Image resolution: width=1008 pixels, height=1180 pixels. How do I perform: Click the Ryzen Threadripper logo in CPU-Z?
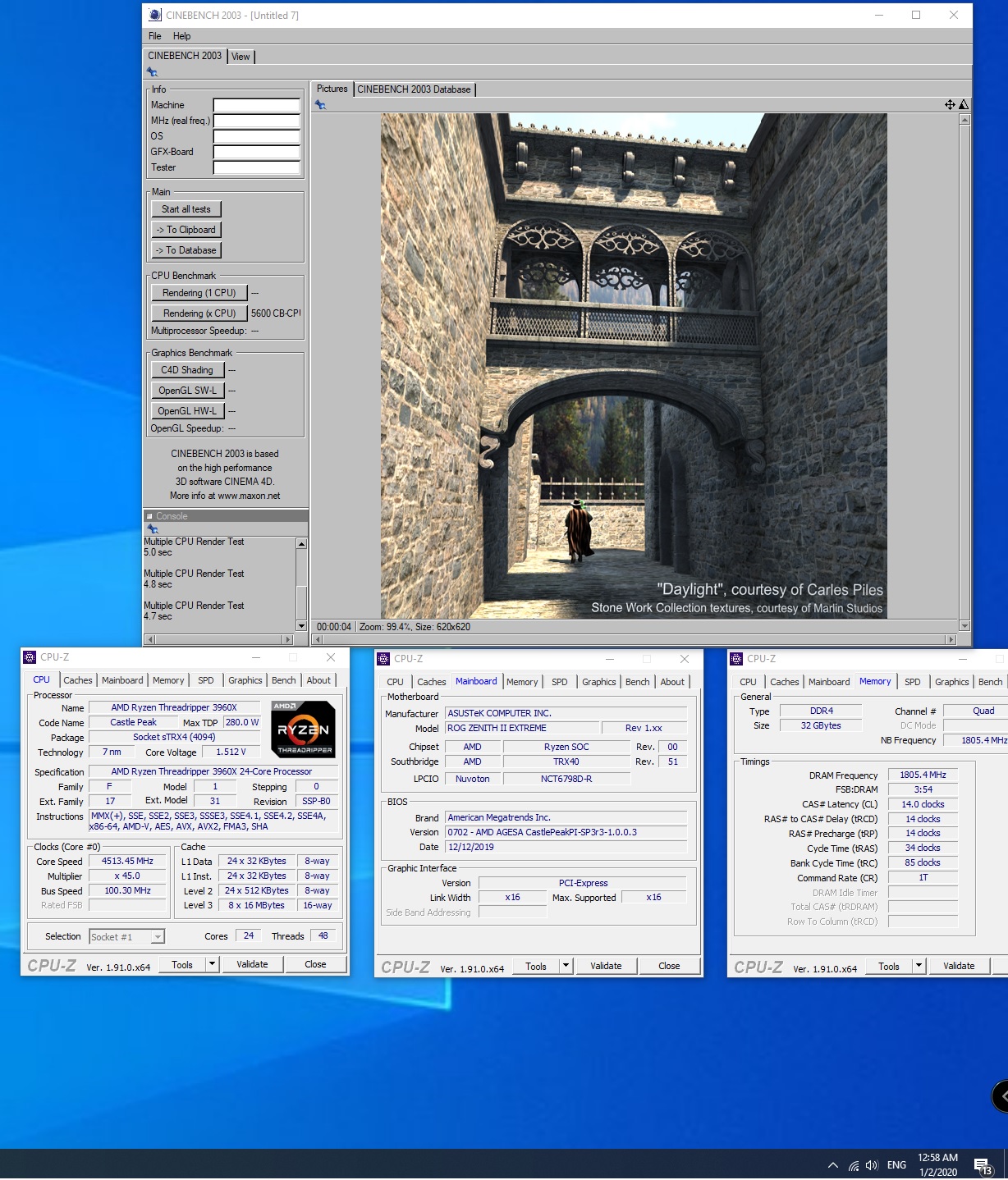(303, 729)
